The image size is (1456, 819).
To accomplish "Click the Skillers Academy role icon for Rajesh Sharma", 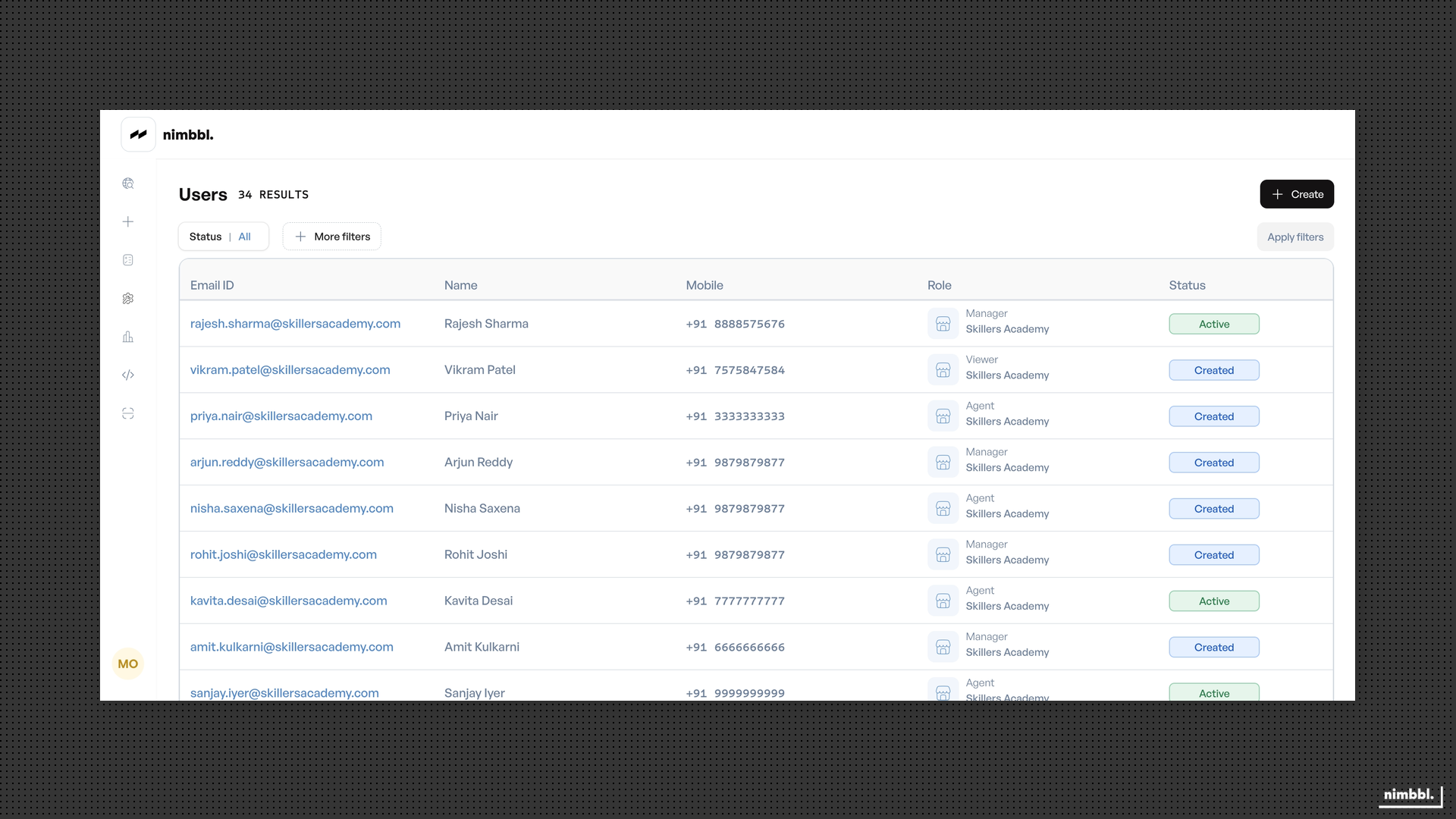I will click(943, 324).
